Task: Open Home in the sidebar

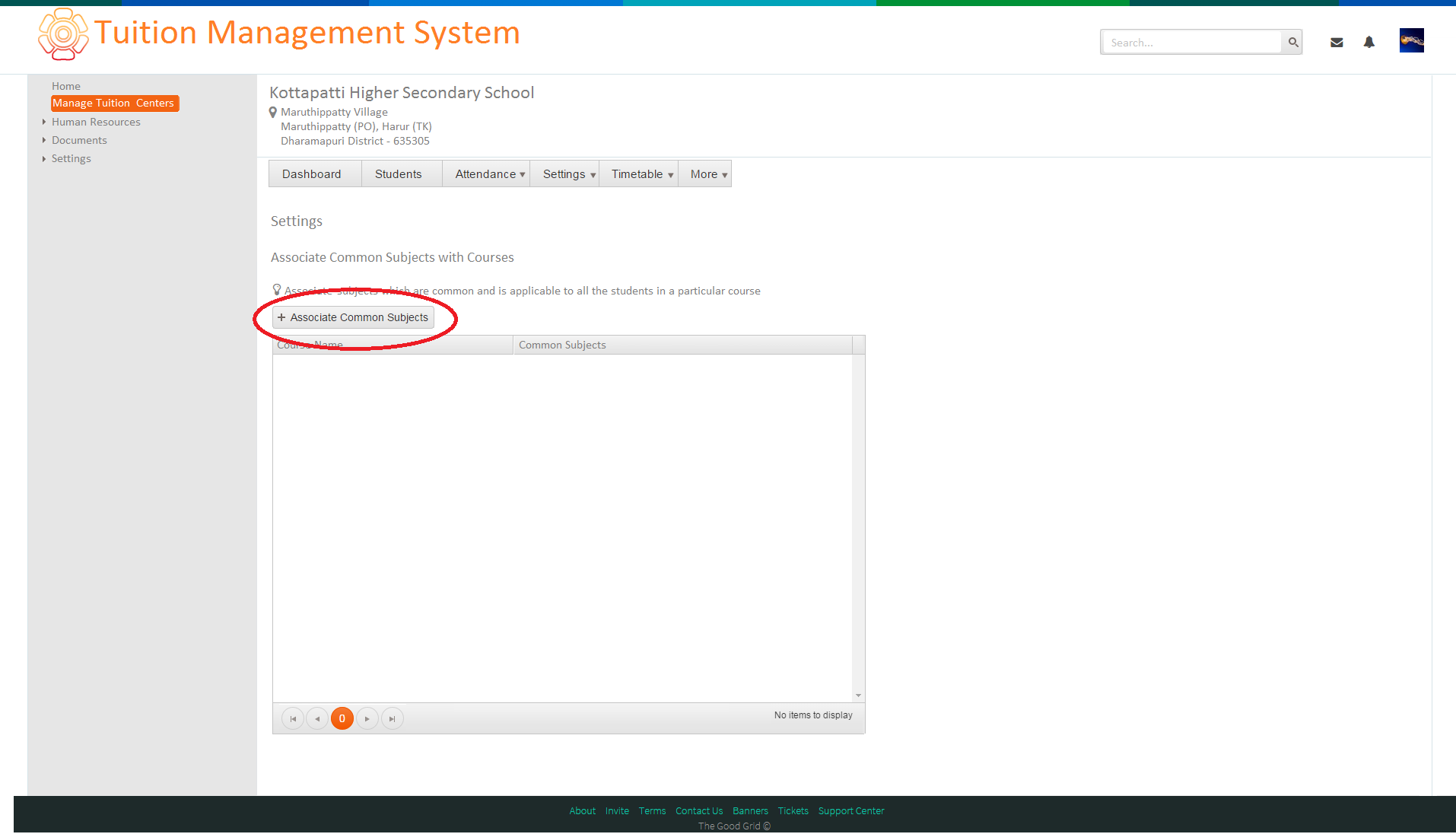Action: click(x=66, y=86)
